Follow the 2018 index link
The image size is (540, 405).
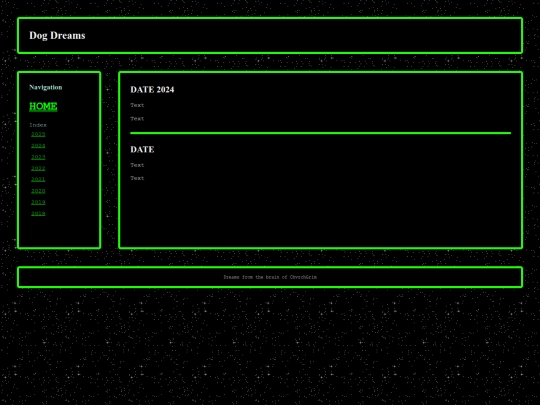38,214
